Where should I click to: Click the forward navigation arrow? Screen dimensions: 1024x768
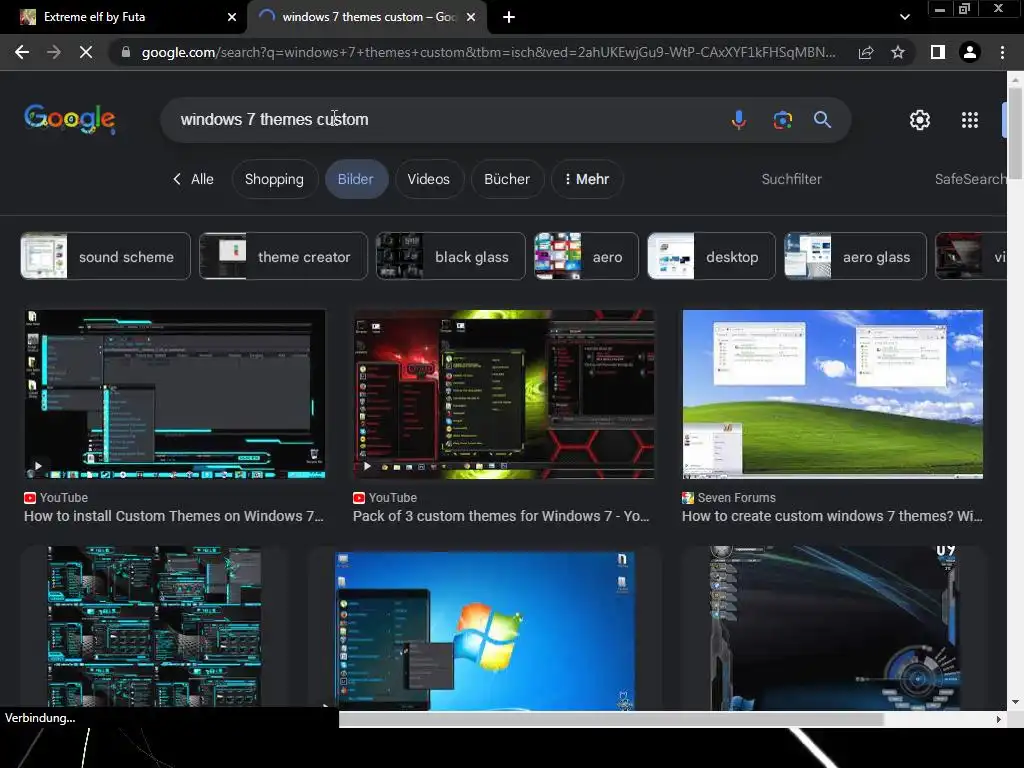[54, 52]
